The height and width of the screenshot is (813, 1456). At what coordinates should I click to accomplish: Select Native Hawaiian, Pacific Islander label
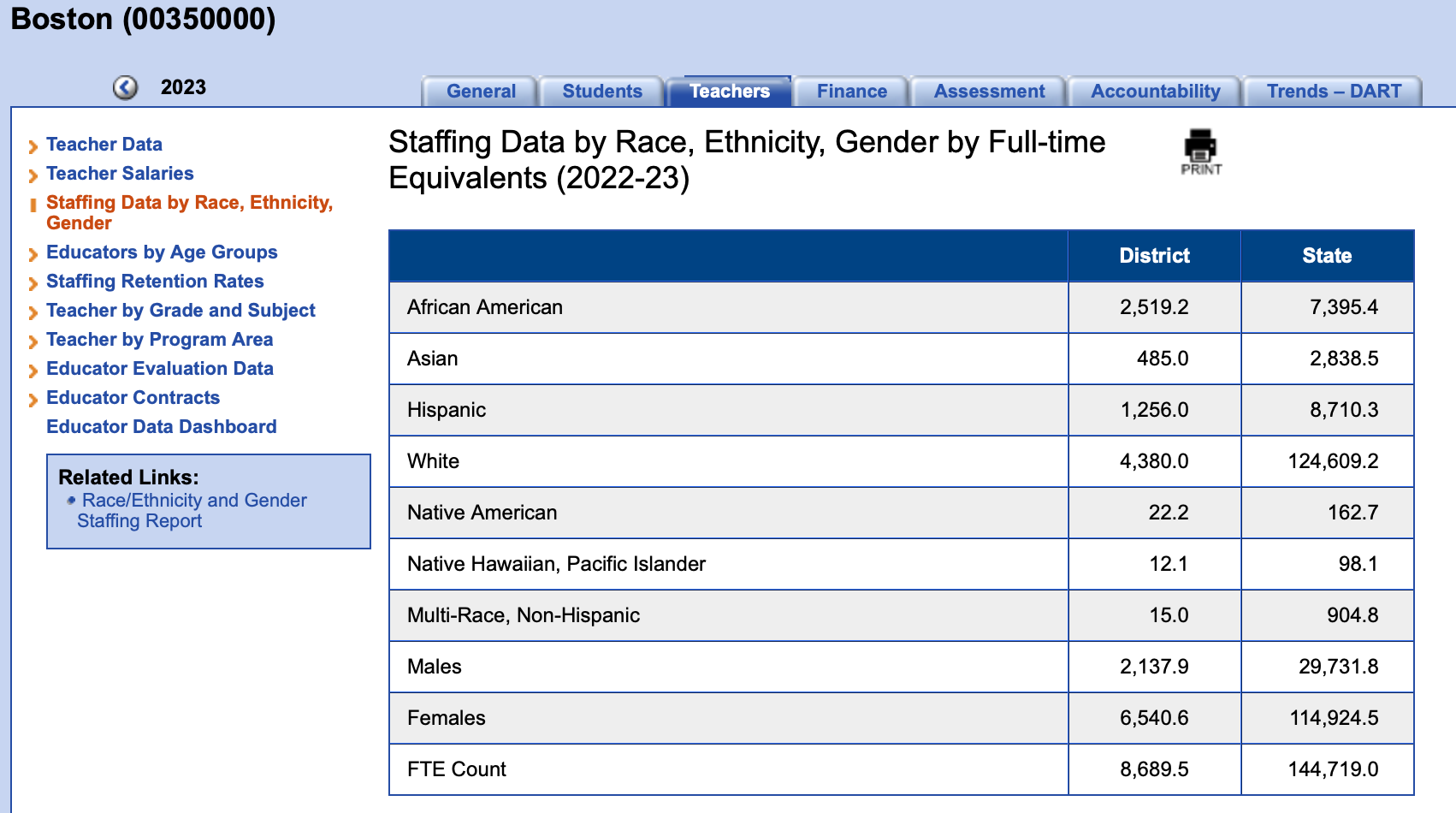(x=556, y=564)
